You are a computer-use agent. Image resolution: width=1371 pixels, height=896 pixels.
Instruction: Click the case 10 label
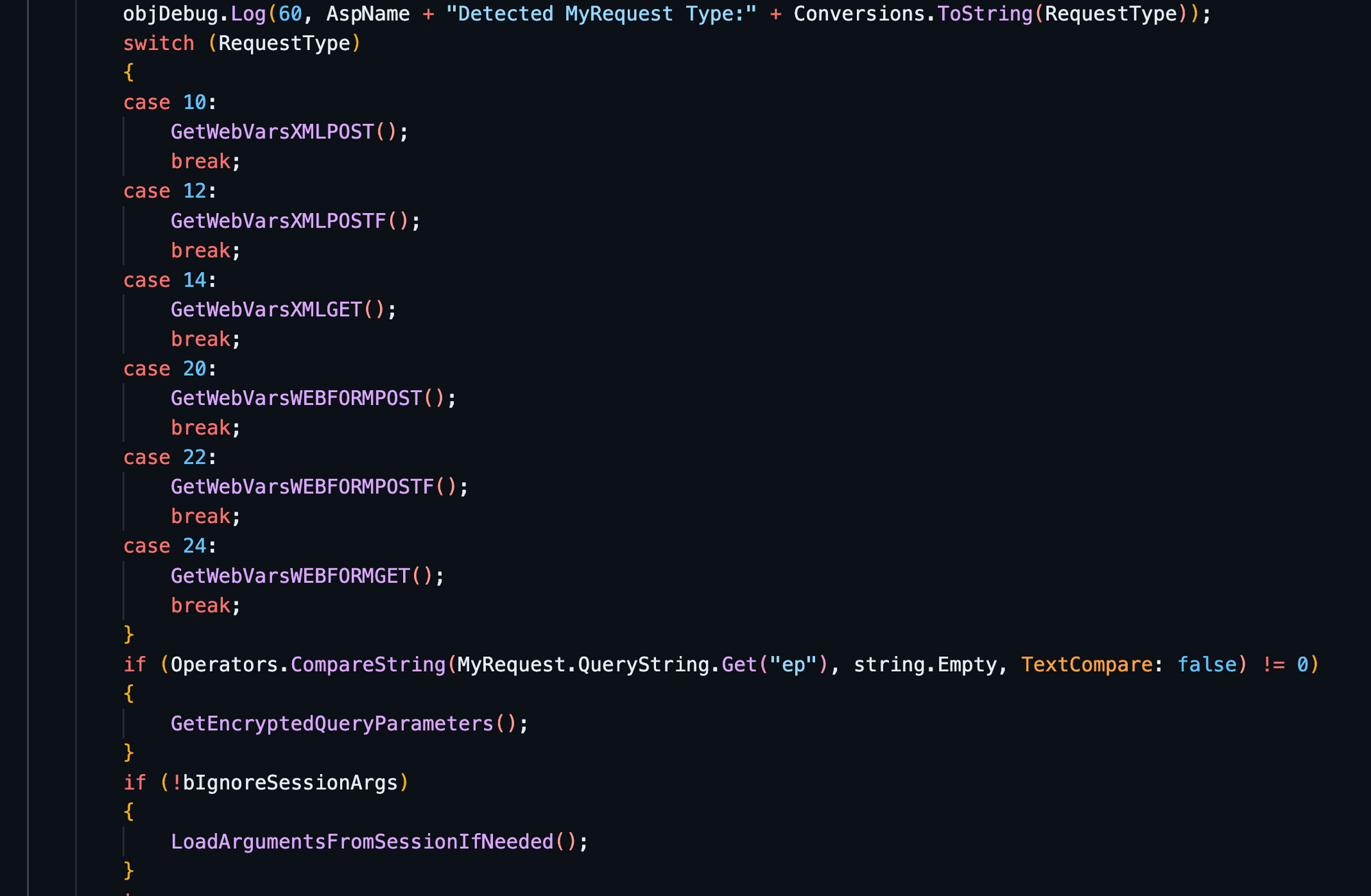pos(169,102)
